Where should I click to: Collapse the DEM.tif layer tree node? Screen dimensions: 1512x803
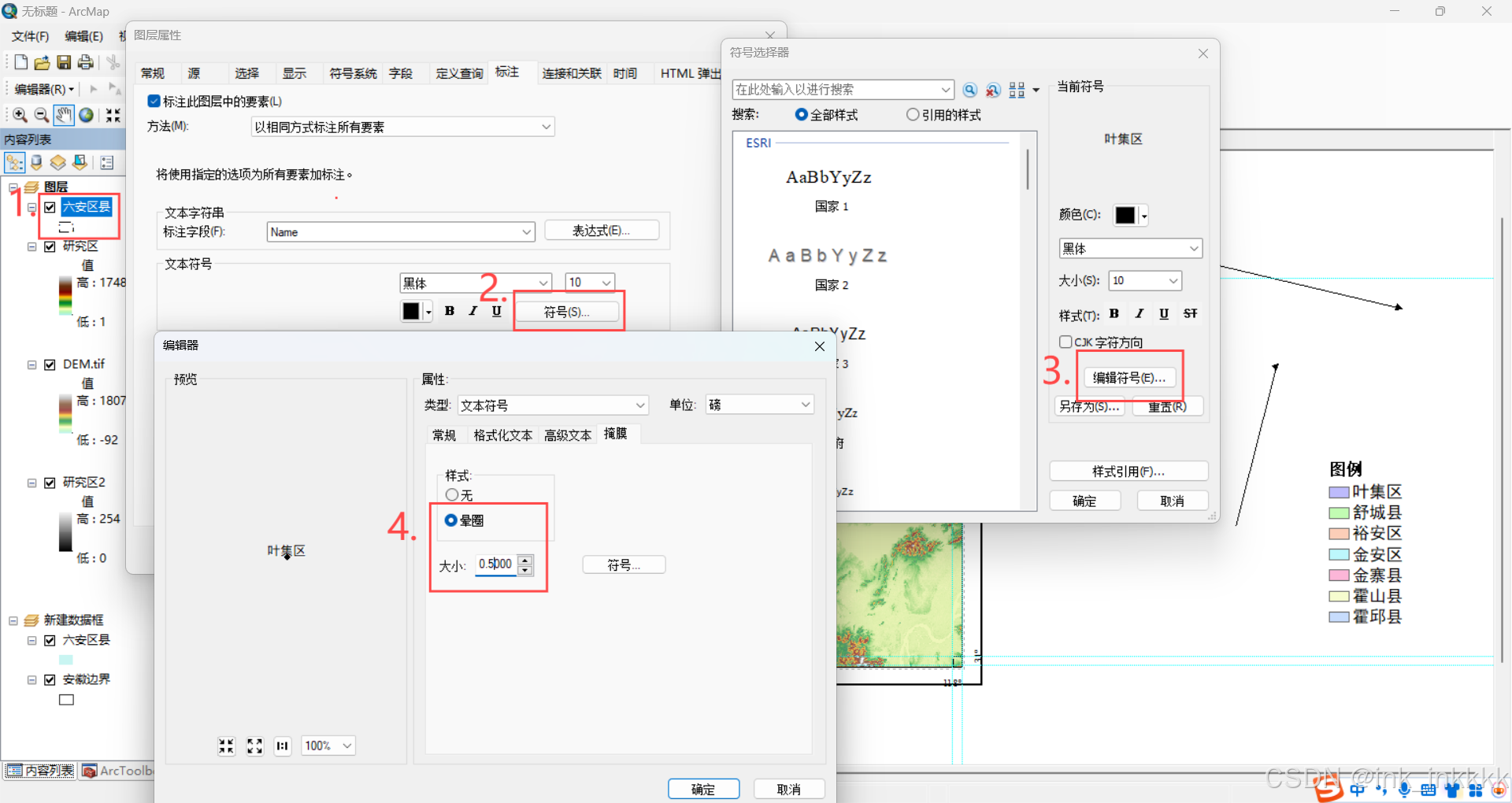[x=32, y=364]
